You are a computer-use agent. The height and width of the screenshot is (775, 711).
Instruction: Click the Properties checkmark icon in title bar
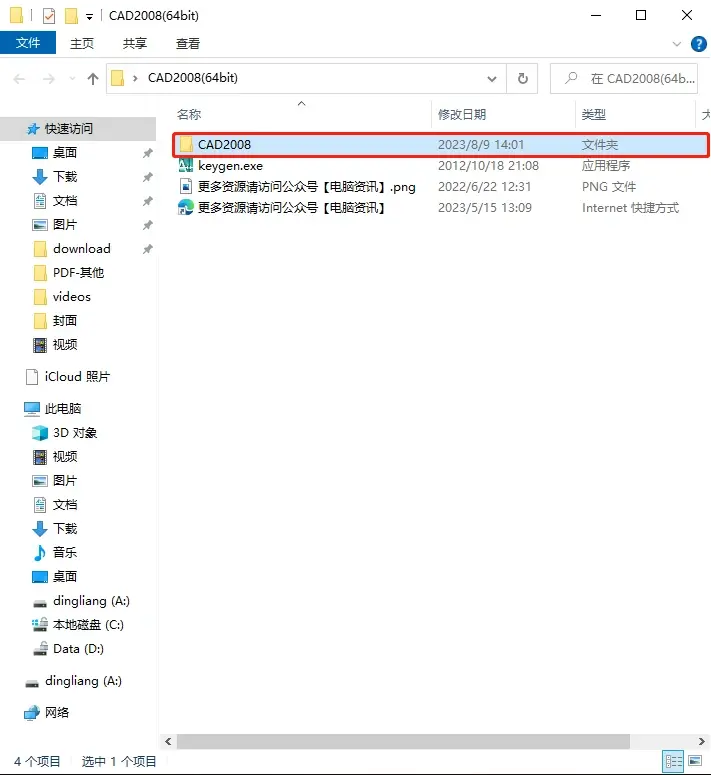[x=49, y=16]
